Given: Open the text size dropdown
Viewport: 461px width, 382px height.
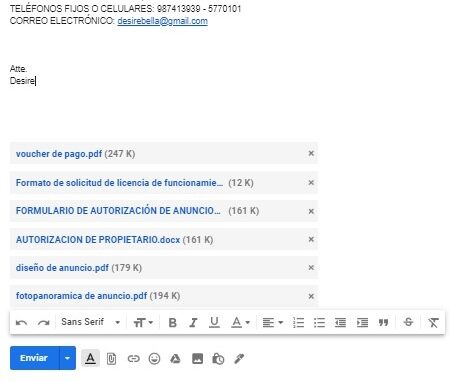Looking at the screenshot, I should pyautogui.click(x=143, y=323).
